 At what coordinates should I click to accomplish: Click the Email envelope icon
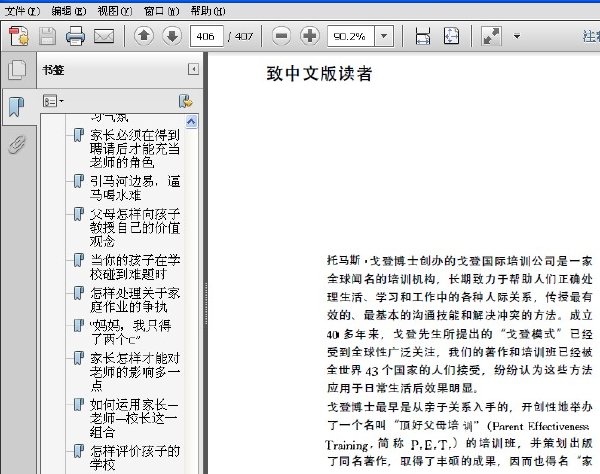coord(104,36)
